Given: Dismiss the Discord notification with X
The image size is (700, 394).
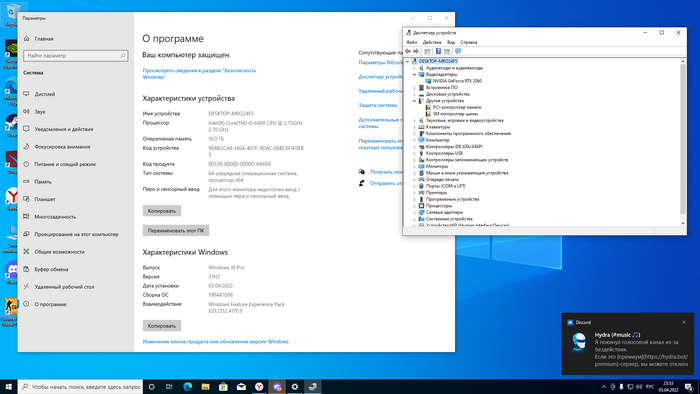Looking at the screenshot, I should [x=683, y=322].
